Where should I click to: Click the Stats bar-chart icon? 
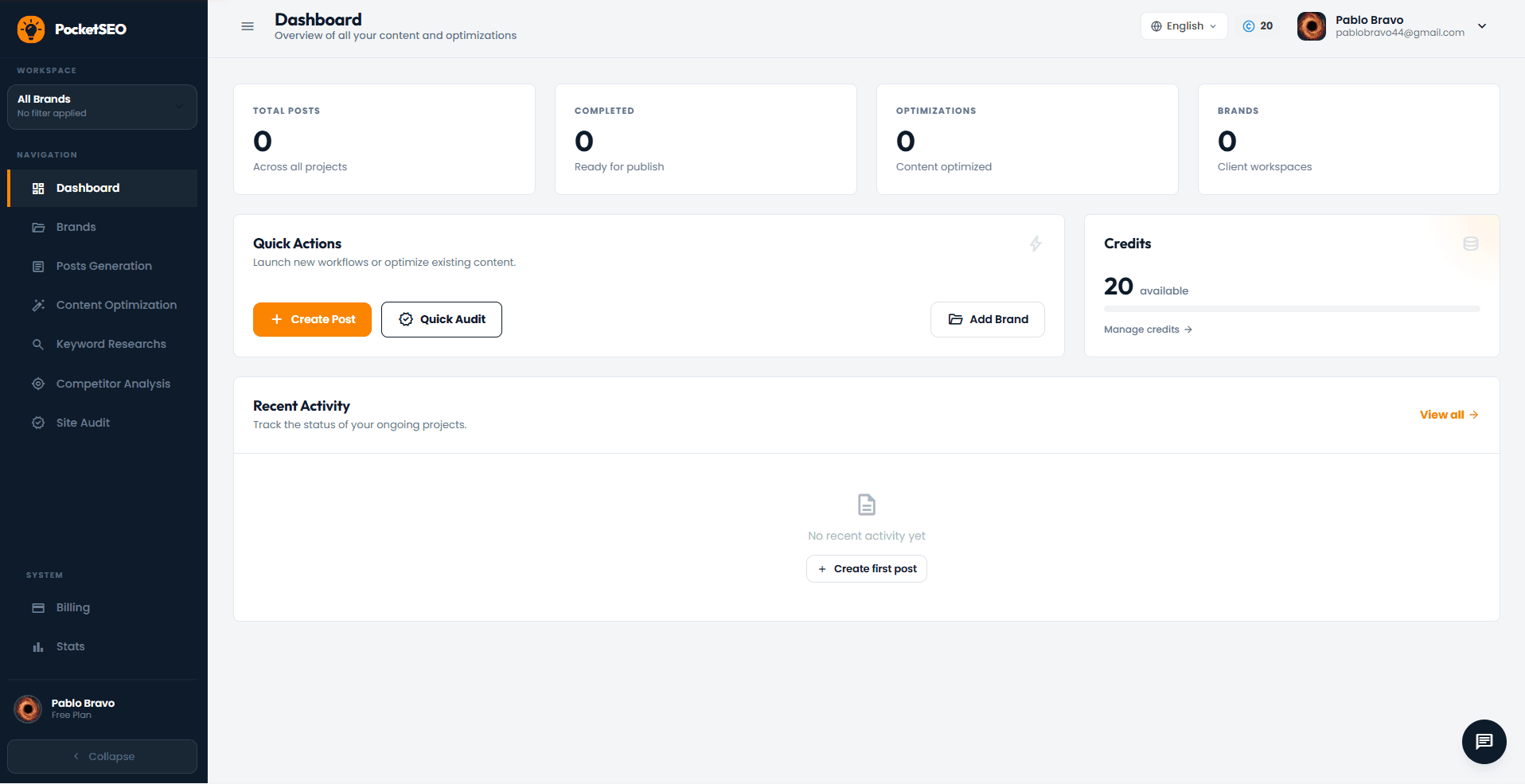37,646
